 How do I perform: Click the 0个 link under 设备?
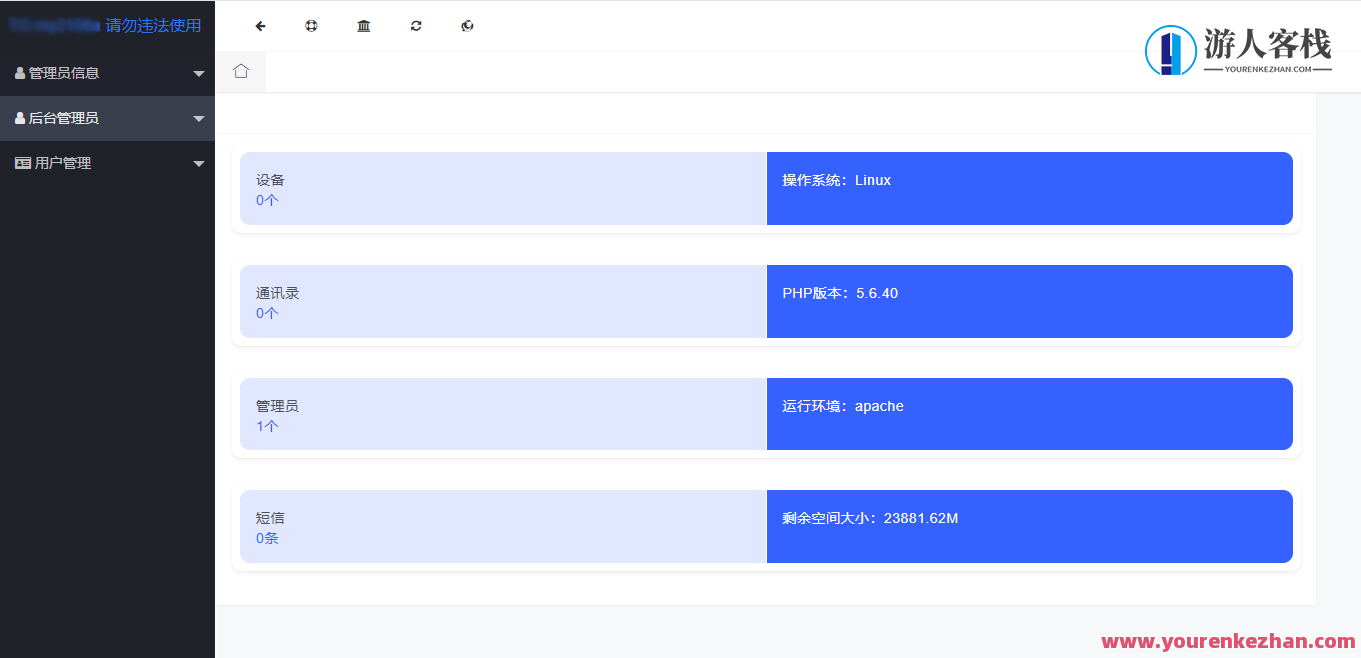(265, 200)
